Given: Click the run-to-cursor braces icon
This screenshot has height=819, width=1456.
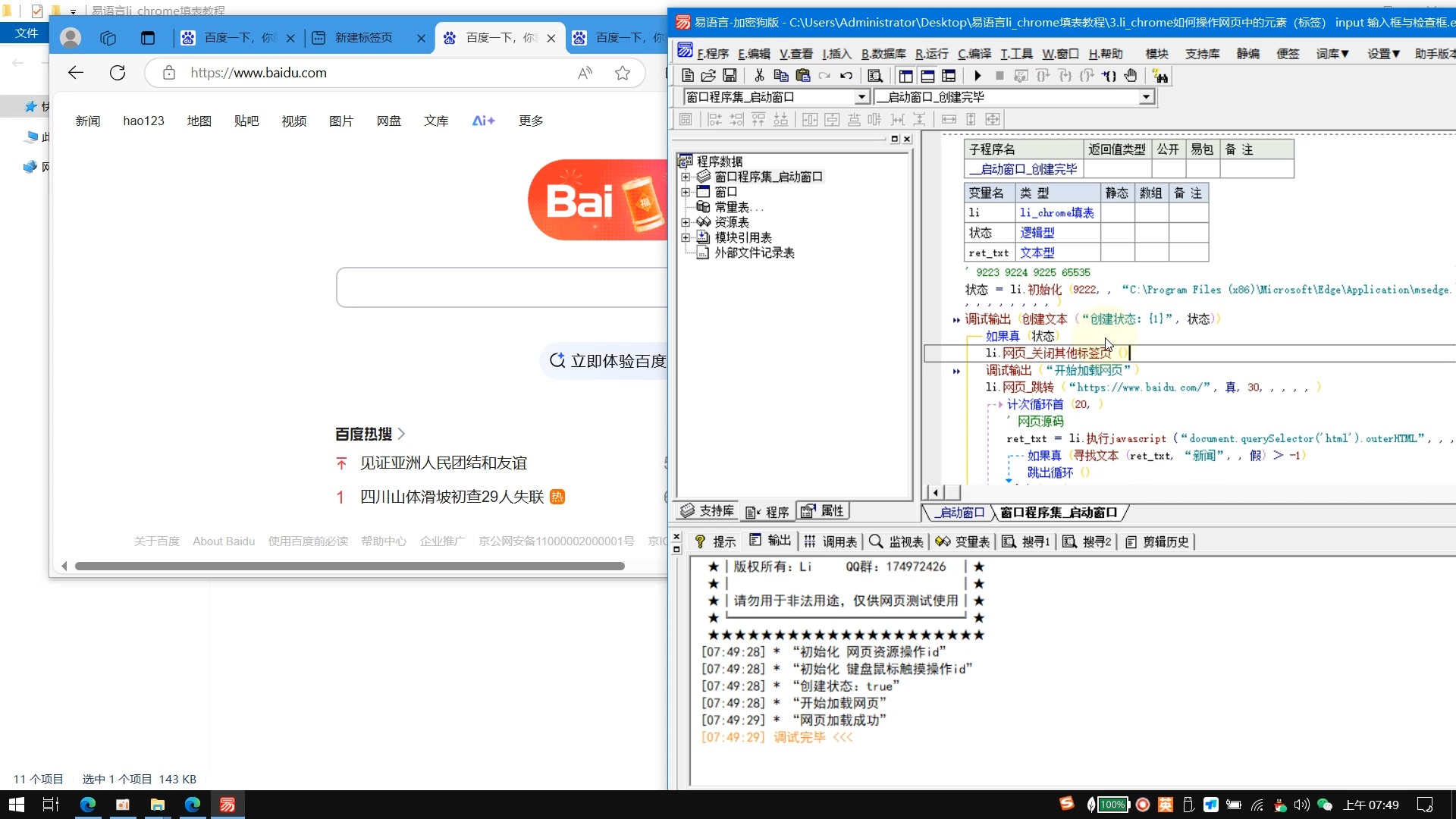Looking at the screenshot, I should (x=1109, y=76).
